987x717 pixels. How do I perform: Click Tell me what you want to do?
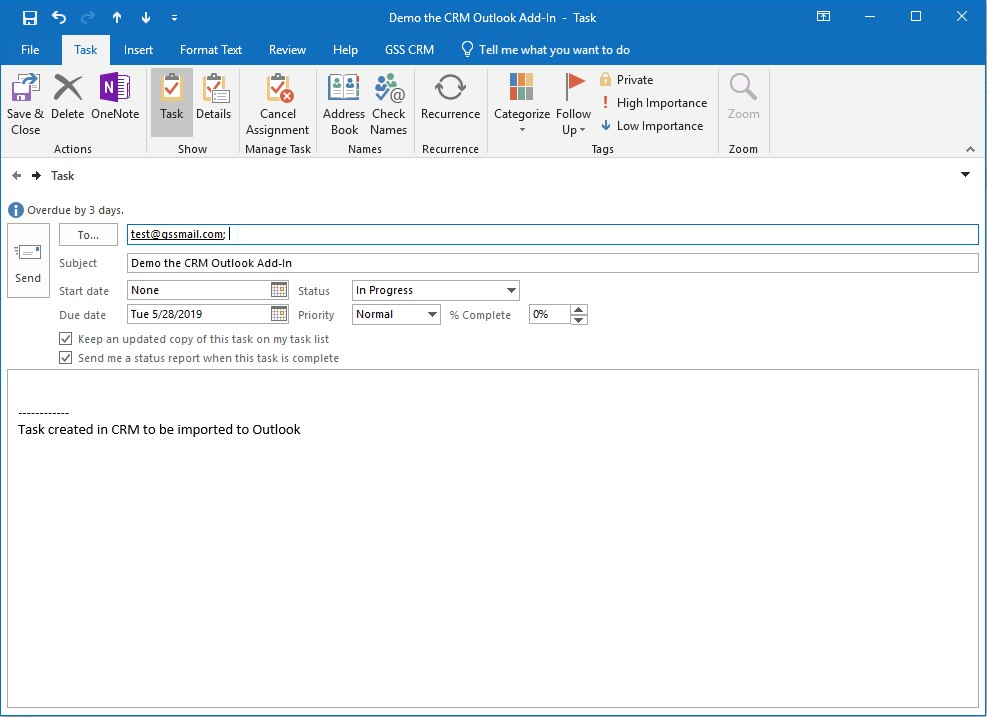point(546,50)
